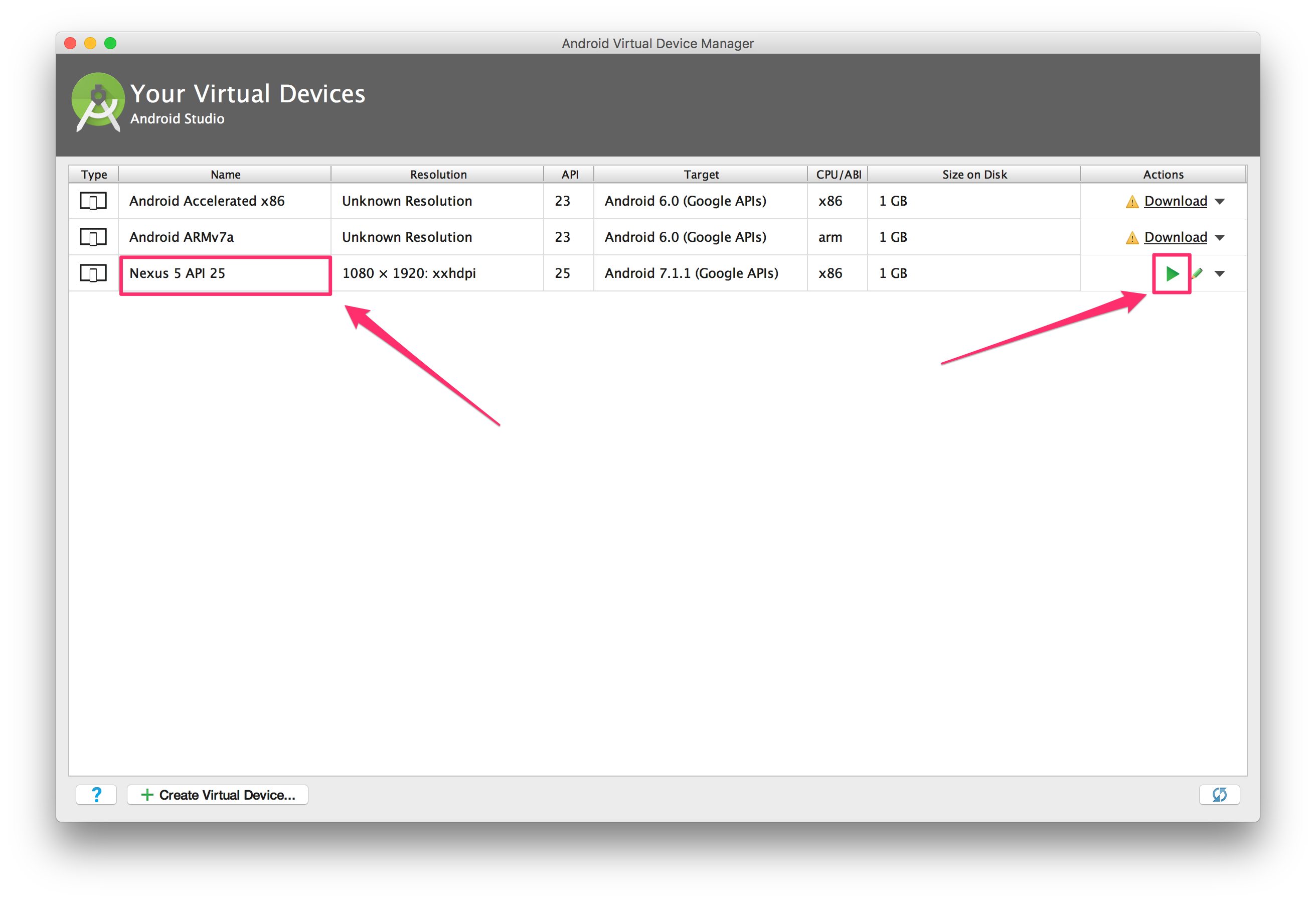Edit Nexus 5 API 25 using pencil icon

click(x=1197, y=273)
